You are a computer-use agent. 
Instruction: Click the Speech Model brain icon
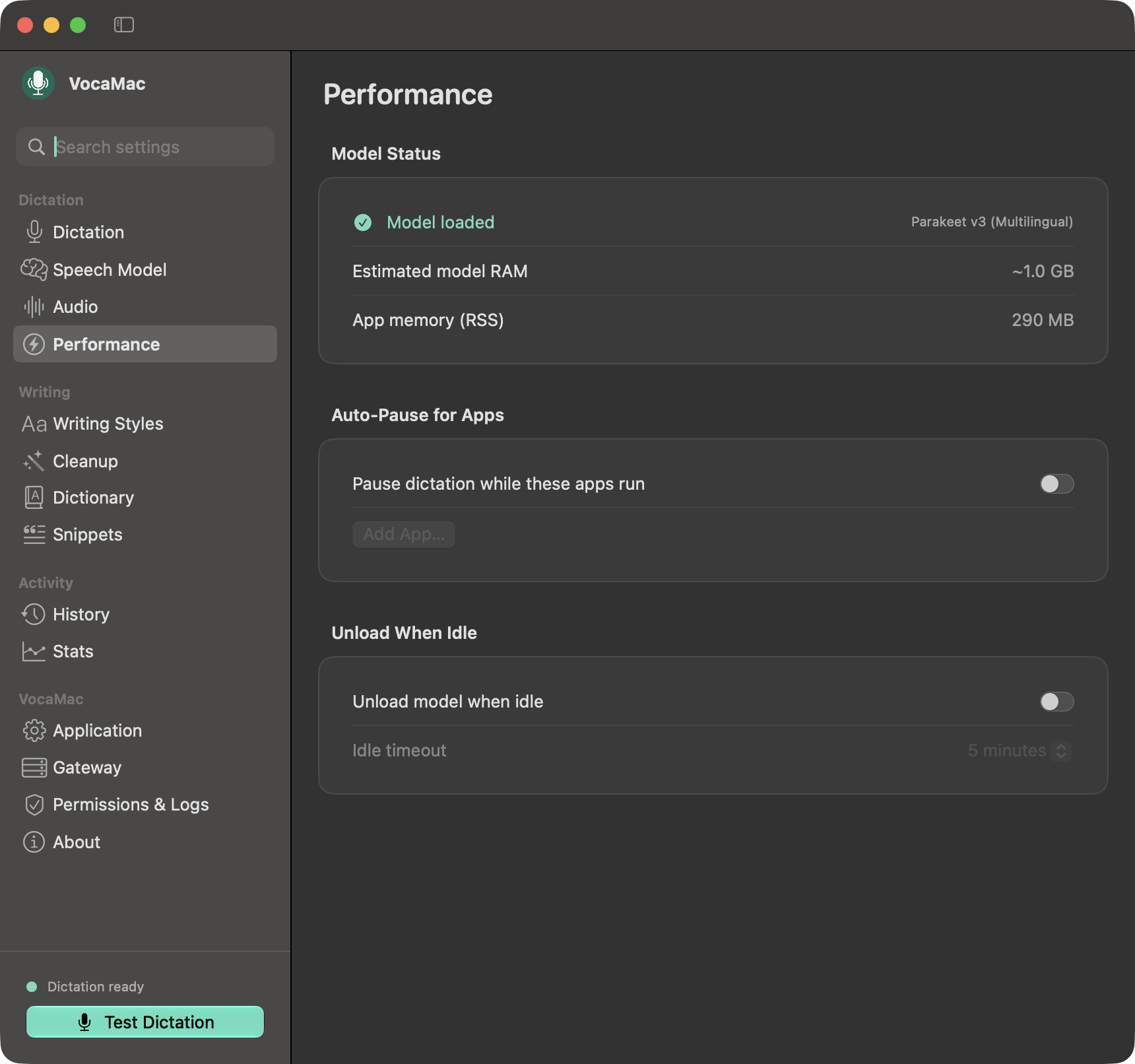click(x=34, y=270)
